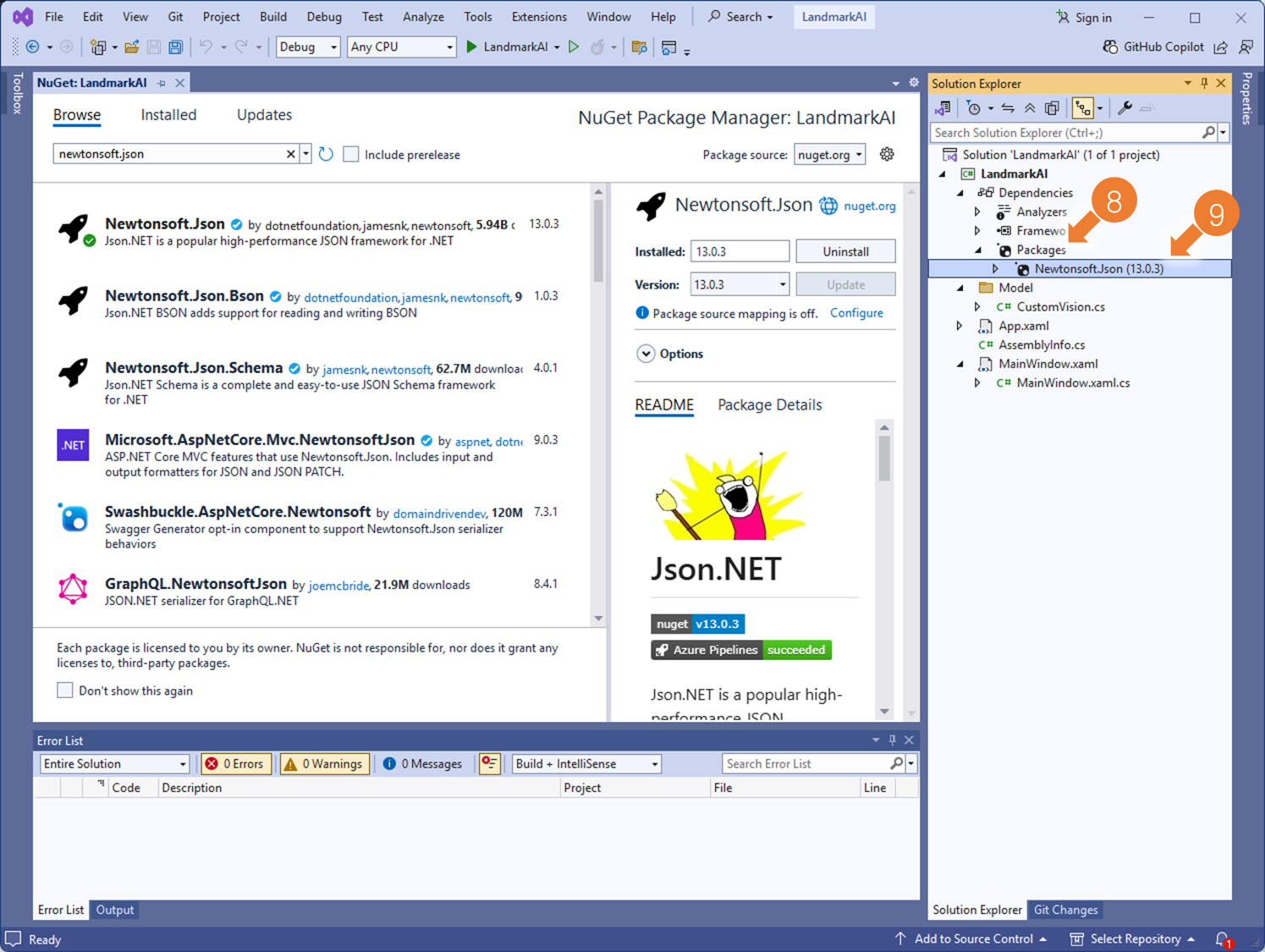Viewport: 1265px width, 952px height.
Task: Click the Sign in button
Action: (x=1084, y=17)
